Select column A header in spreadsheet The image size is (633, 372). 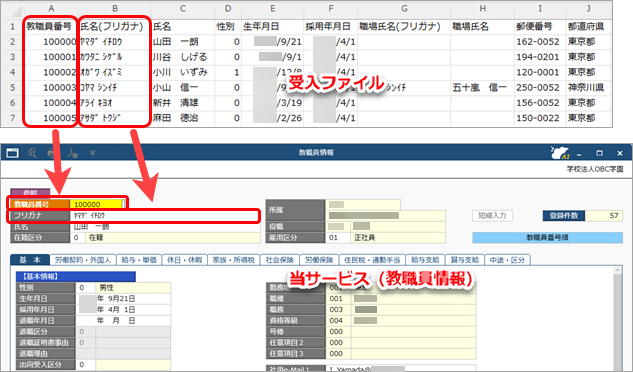pos(51,8)
